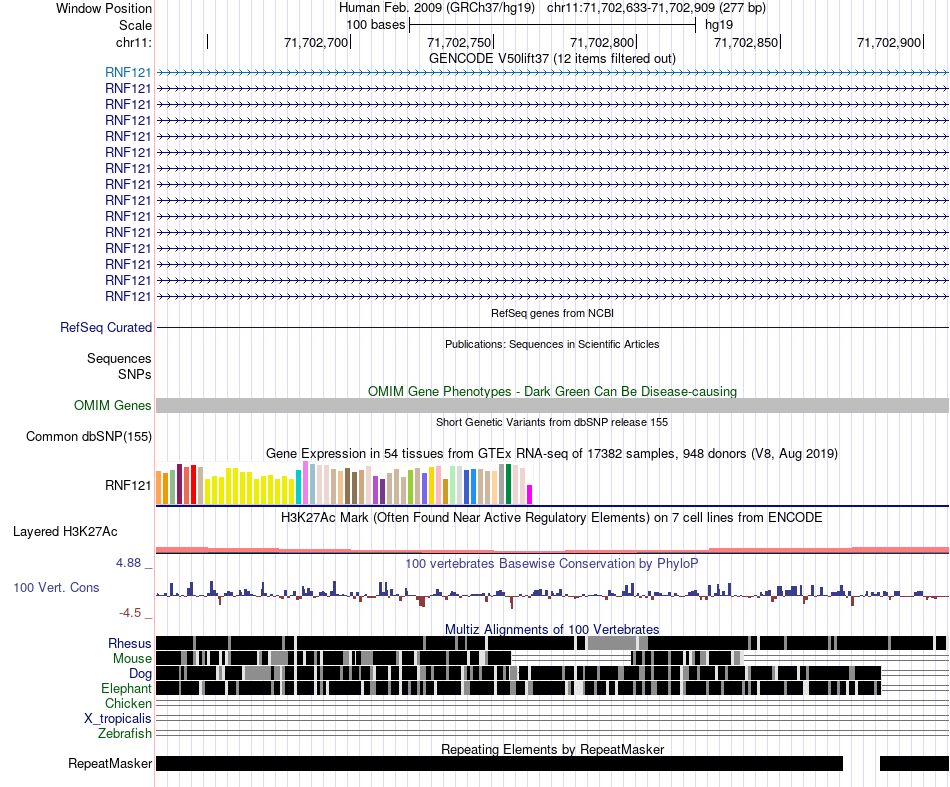Click the hg19 tag beside the scale bar
The image size is (950, 787).
point(719,25)
